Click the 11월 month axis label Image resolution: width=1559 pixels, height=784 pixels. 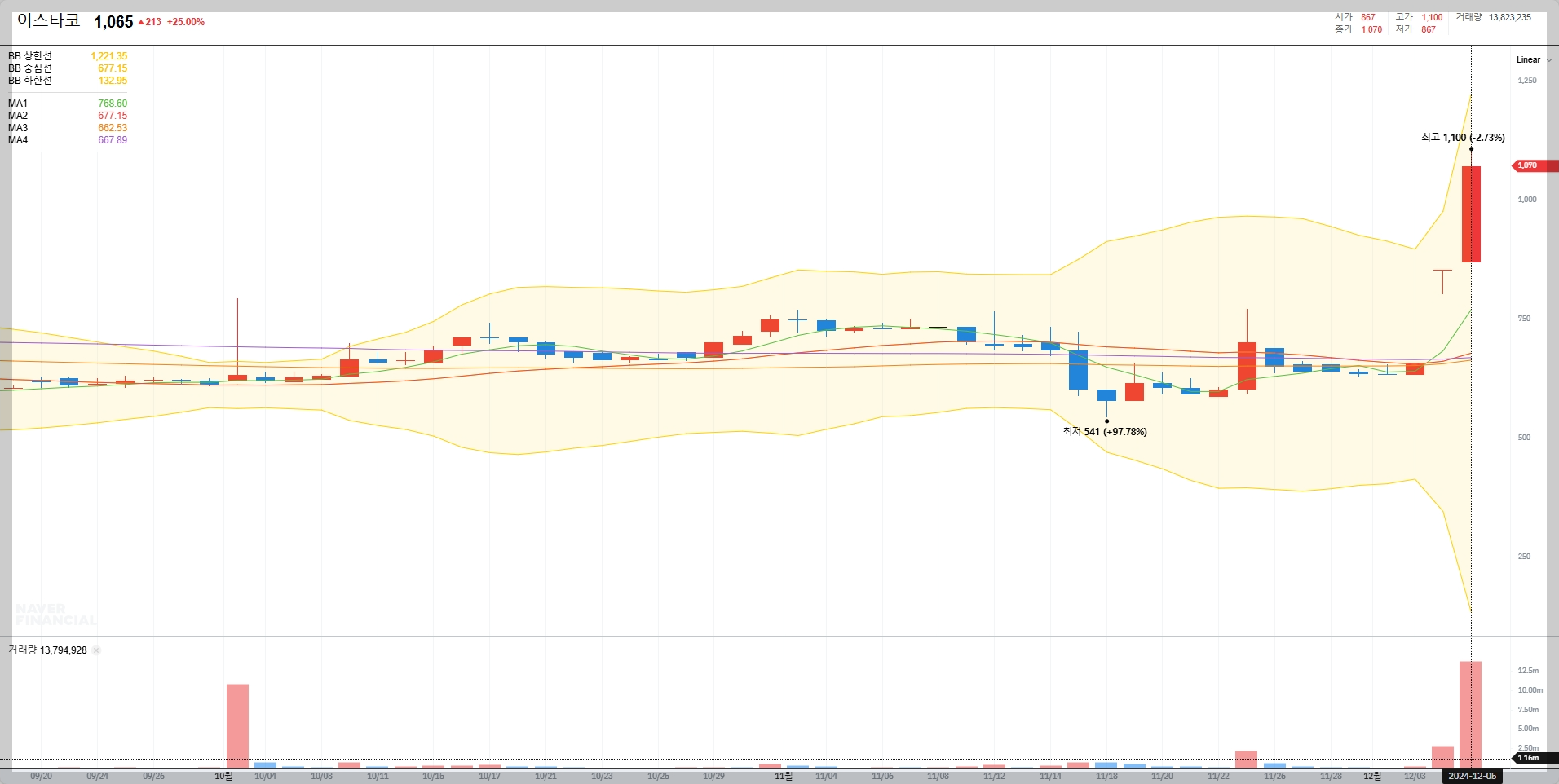(x=784, y=777)
